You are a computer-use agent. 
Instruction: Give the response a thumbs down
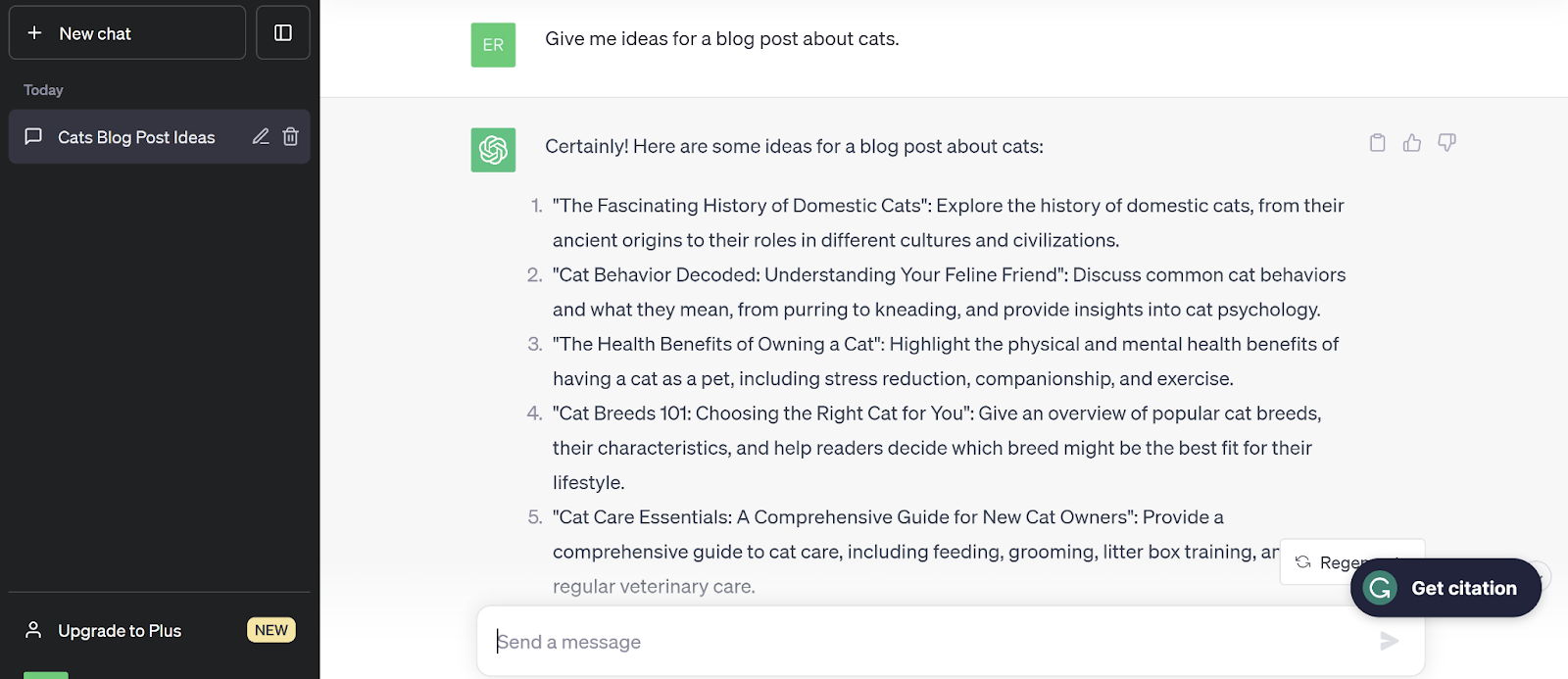click(x=1446, y=143)
